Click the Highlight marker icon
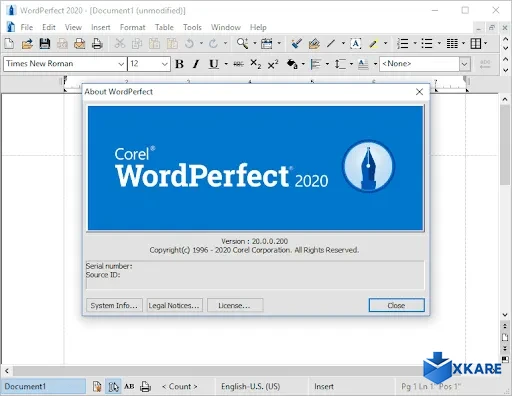Image resolution: width=512 pixels, height=396 pixels. click(373, 43)
